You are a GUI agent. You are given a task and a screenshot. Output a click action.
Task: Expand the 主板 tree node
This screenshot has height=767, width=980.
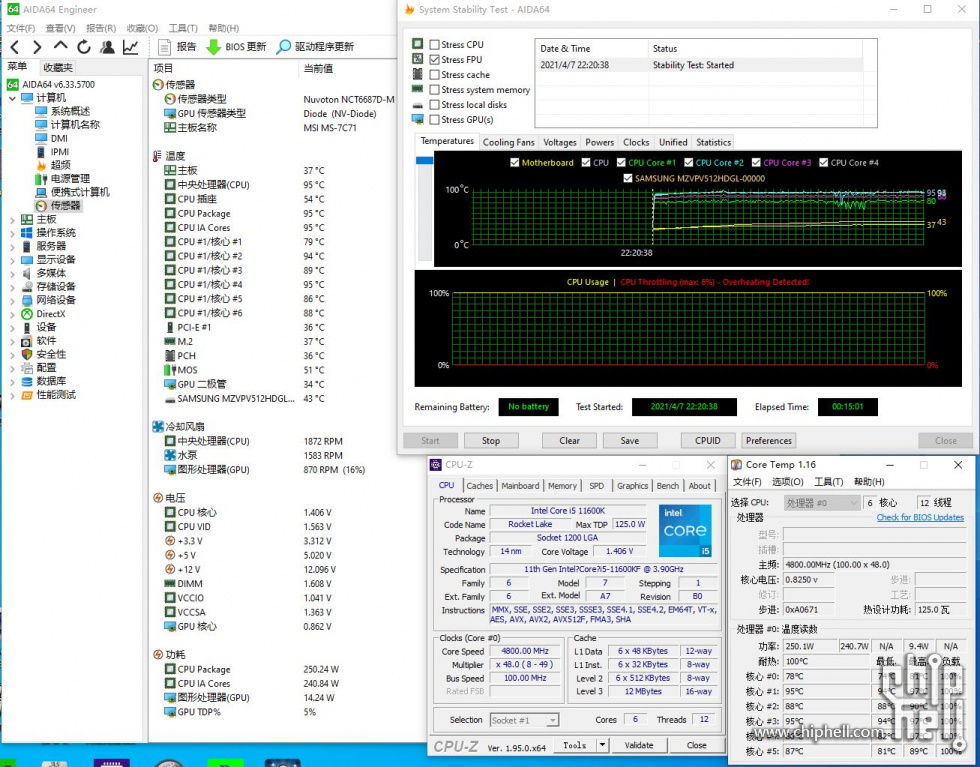[x=12, y=219]
